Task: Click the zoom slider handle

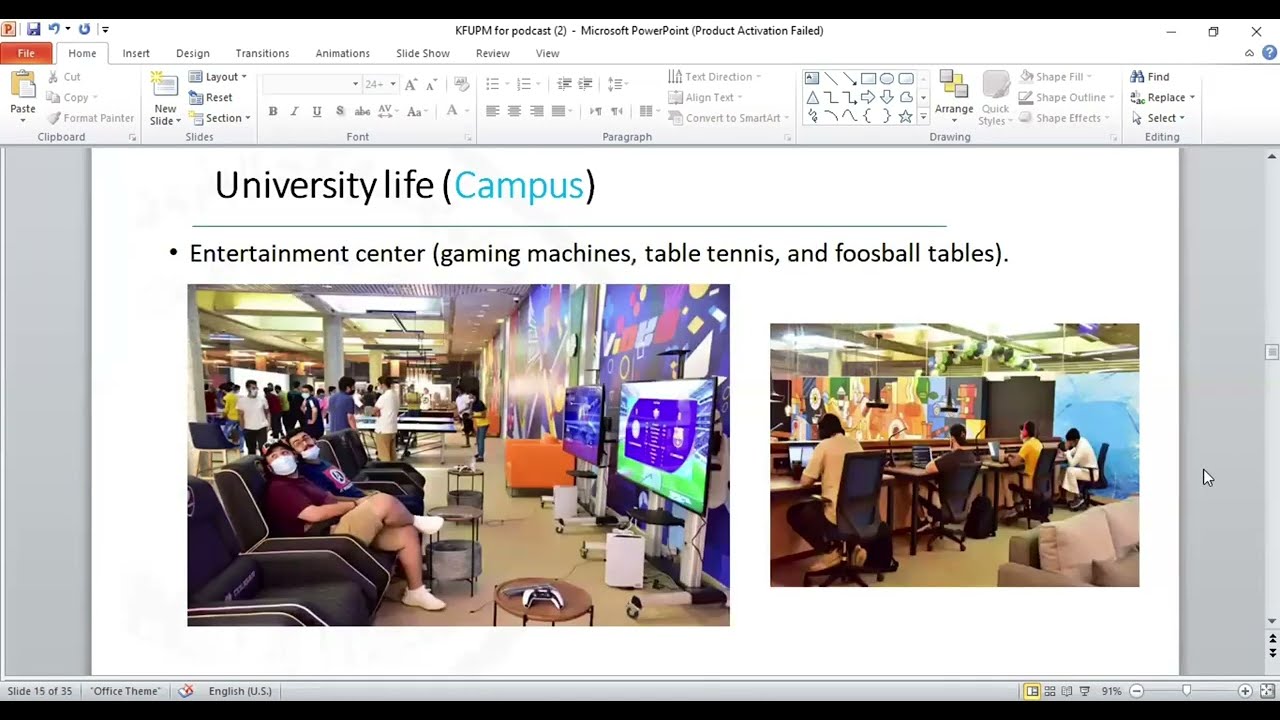Action: click(1186, 691)
